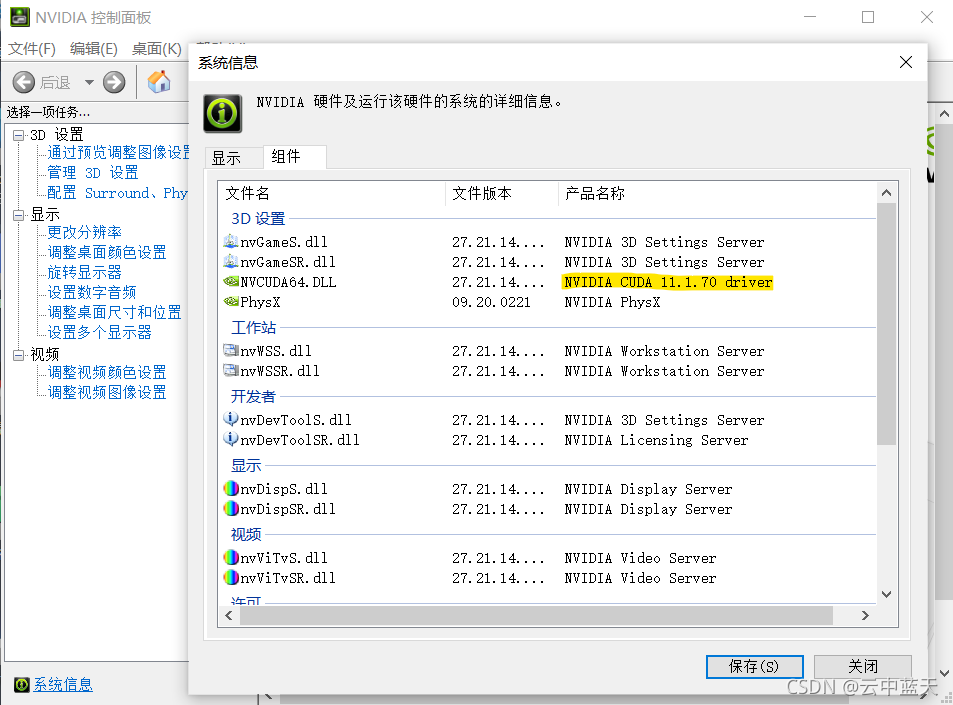Open 调整视频图像设置 task
The width and height of the screenshot is (953, 705).
107,392
